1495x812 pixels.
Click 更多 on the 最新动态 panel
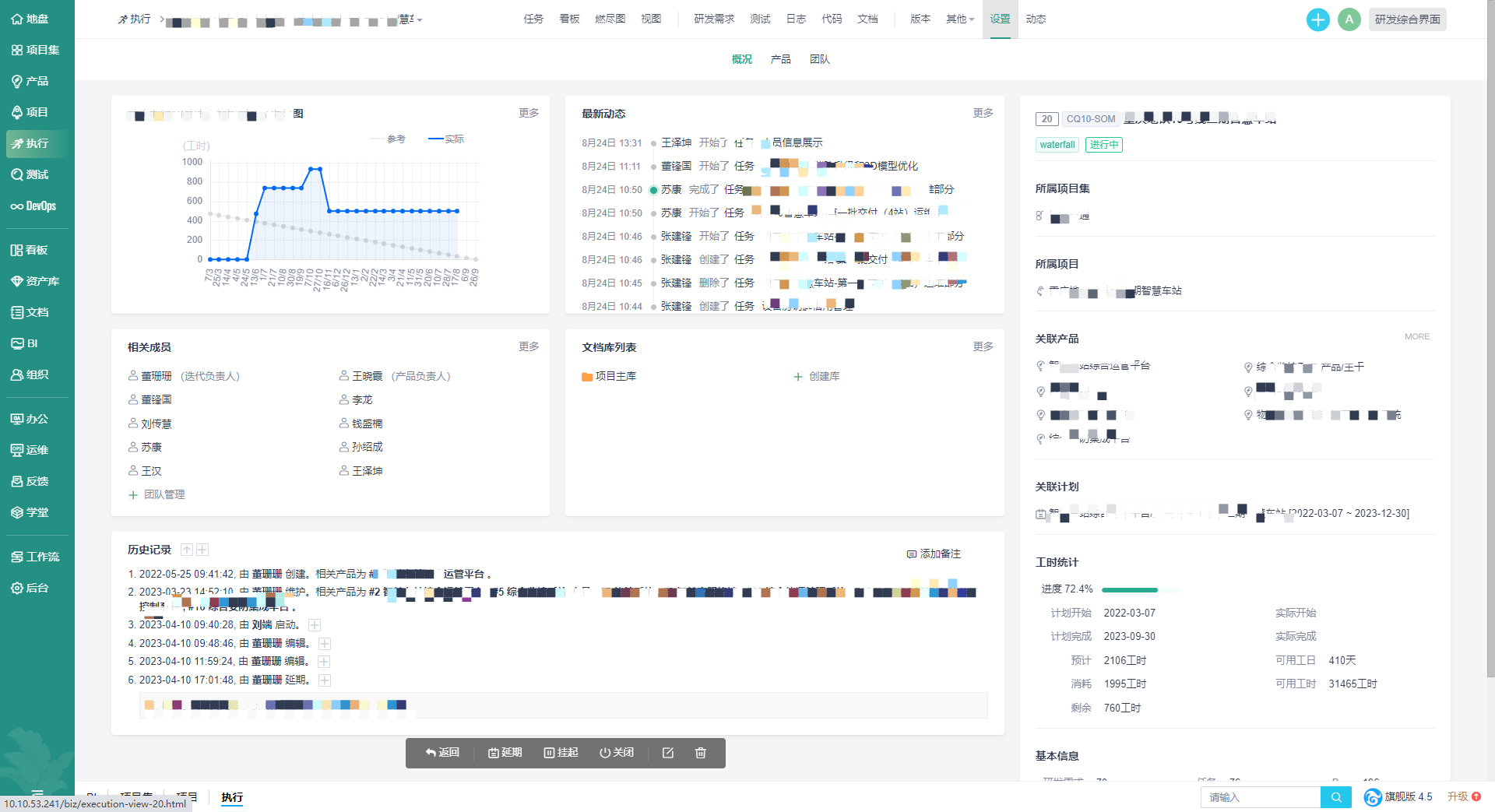click(983, 113)
